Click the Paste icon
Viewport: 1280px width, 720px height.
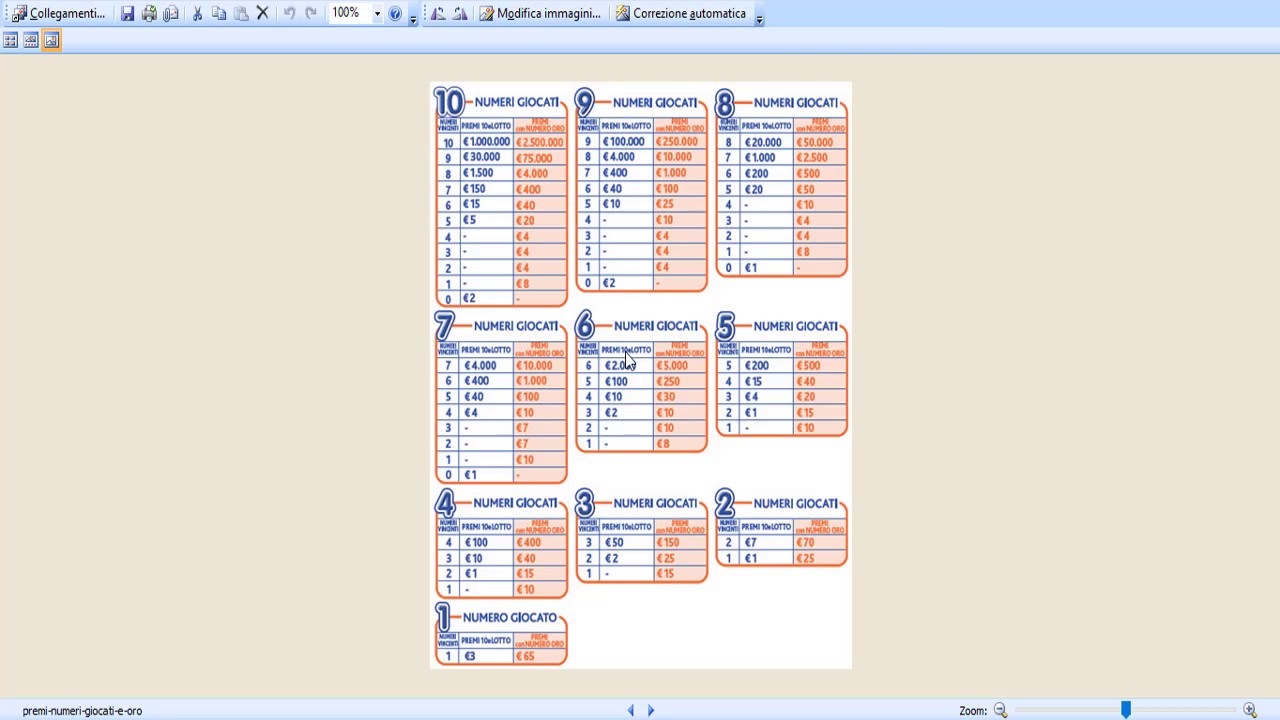241,13
